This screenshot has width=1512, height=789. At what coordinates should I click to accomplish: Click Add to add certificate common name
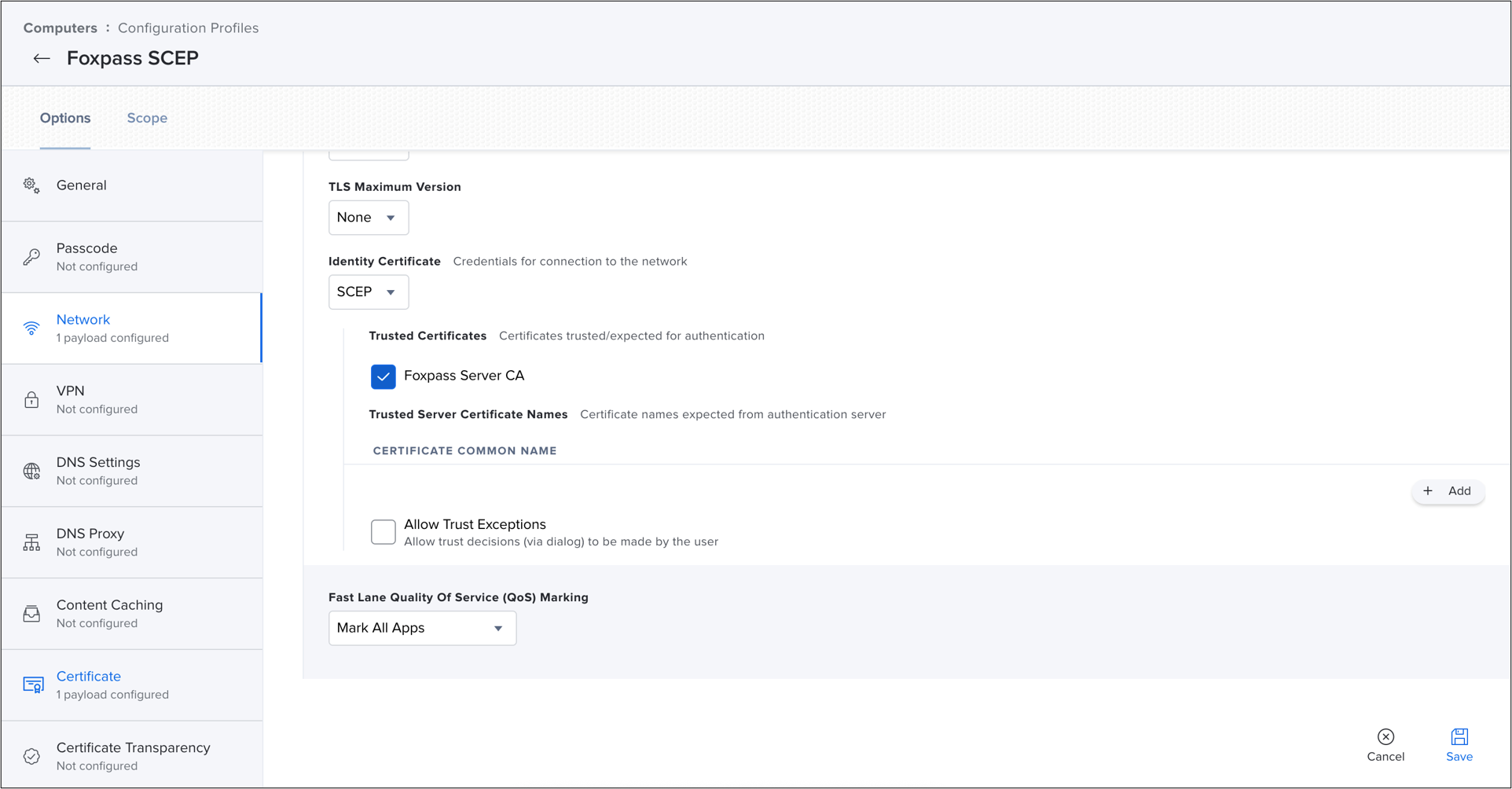[x=1448, y=491]
